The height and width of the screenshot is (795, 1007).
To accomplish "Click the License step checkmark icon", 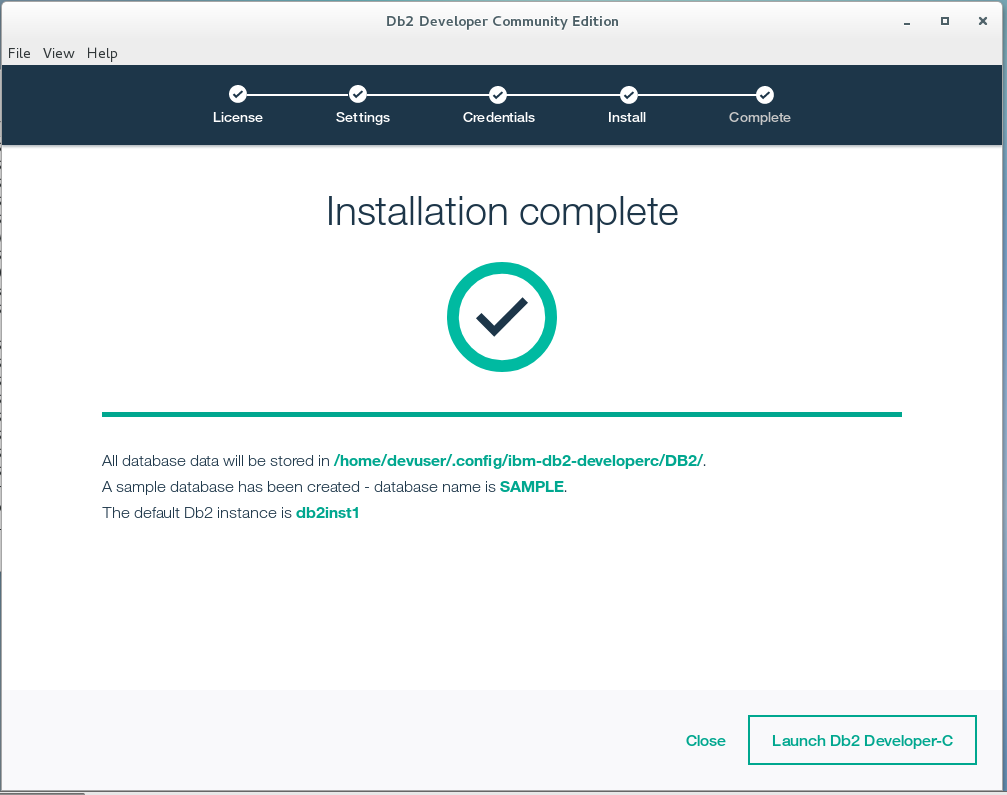I will [x=238, y=94].
